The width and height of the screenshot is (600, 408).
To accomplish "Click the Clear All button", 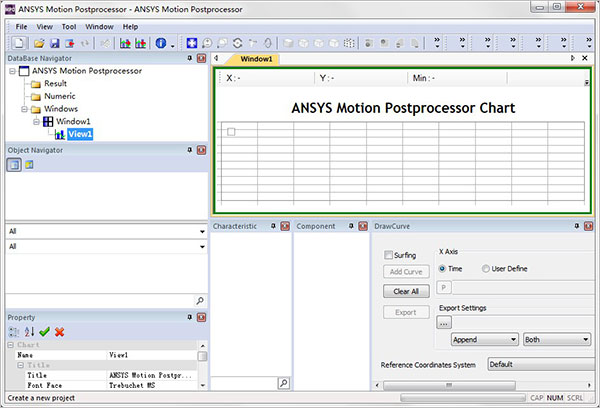I will pos(406,291).
